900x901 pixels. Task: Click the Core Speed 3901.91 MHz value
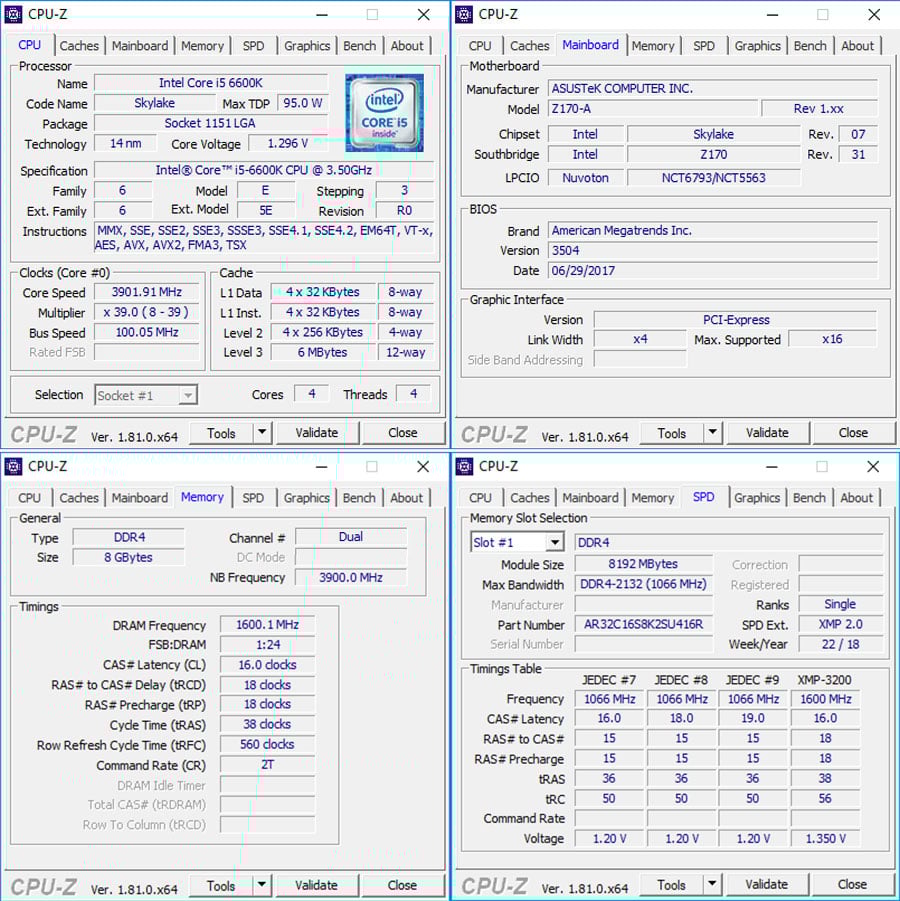coord(147,292)
